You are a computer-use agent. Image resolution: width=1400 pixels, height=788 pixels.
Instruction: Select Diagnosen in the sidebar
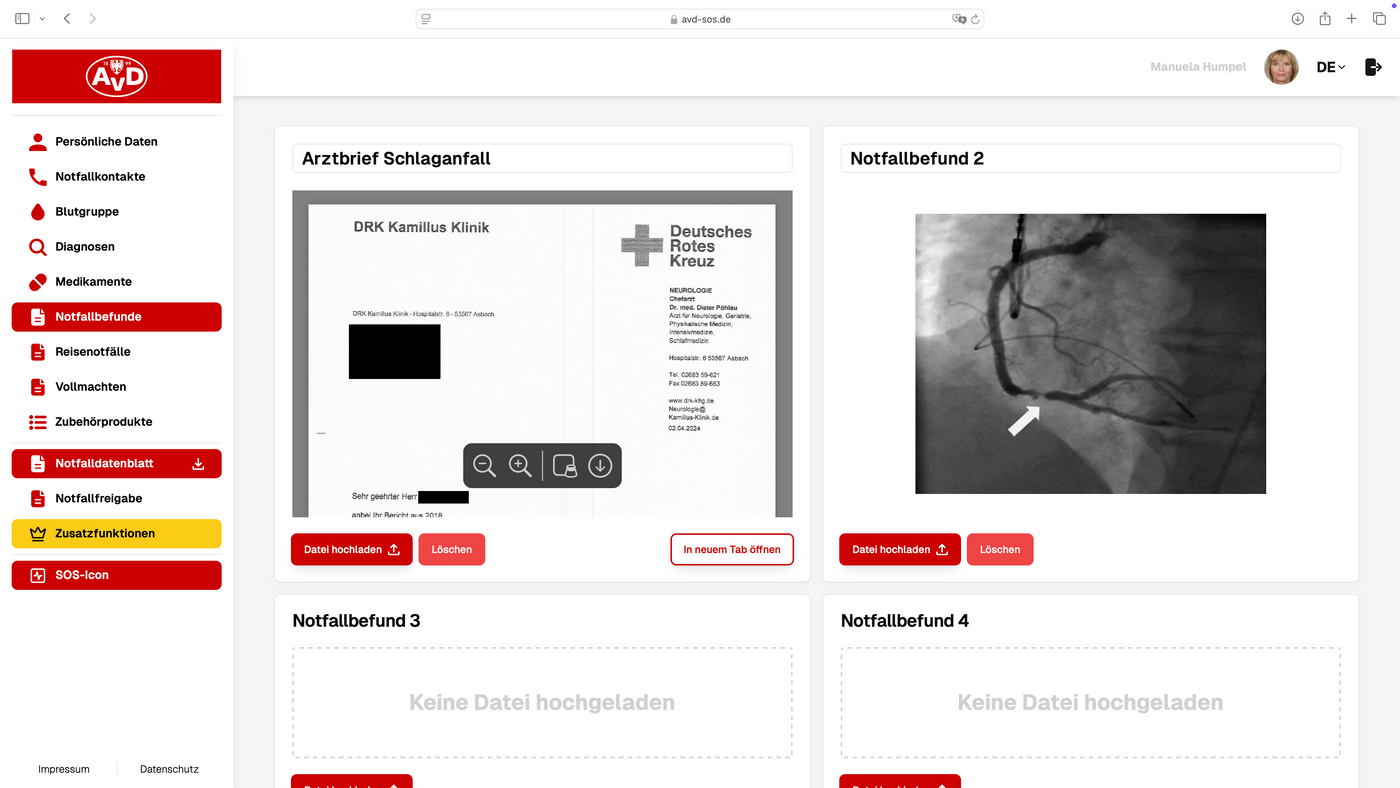[116, 247]
